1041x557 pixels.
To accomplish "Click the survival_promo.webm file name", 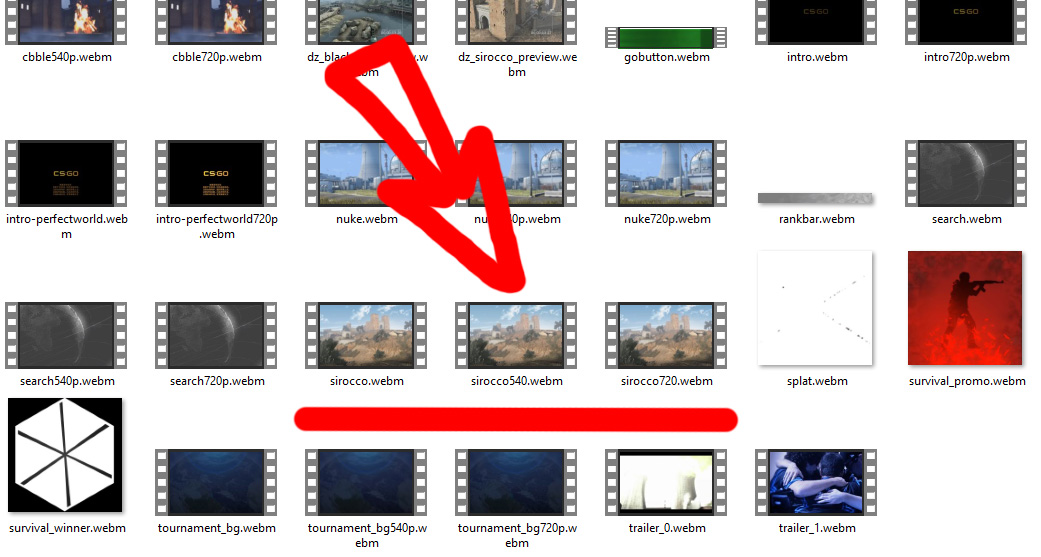I will pos(967,381).
